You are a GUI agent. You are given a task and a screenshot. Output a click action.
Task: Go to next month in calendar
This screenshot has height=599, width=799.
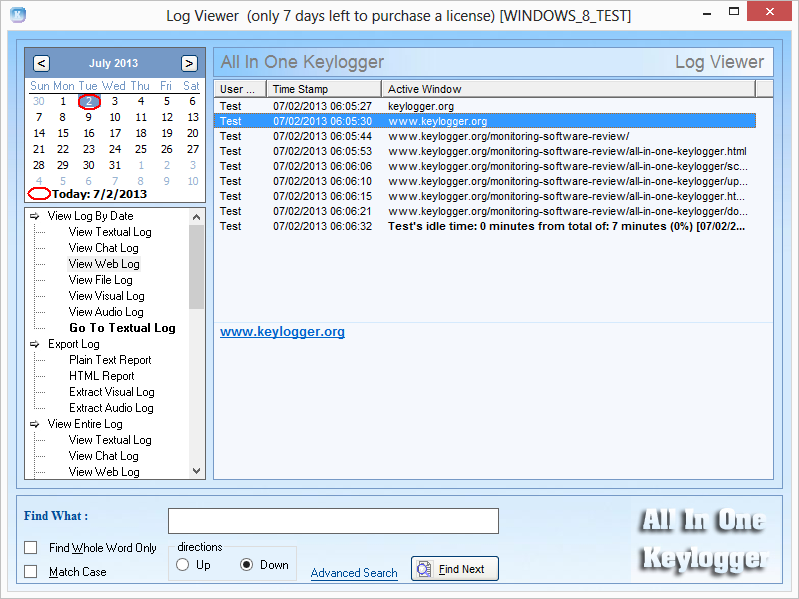click(x=189, y=63)
